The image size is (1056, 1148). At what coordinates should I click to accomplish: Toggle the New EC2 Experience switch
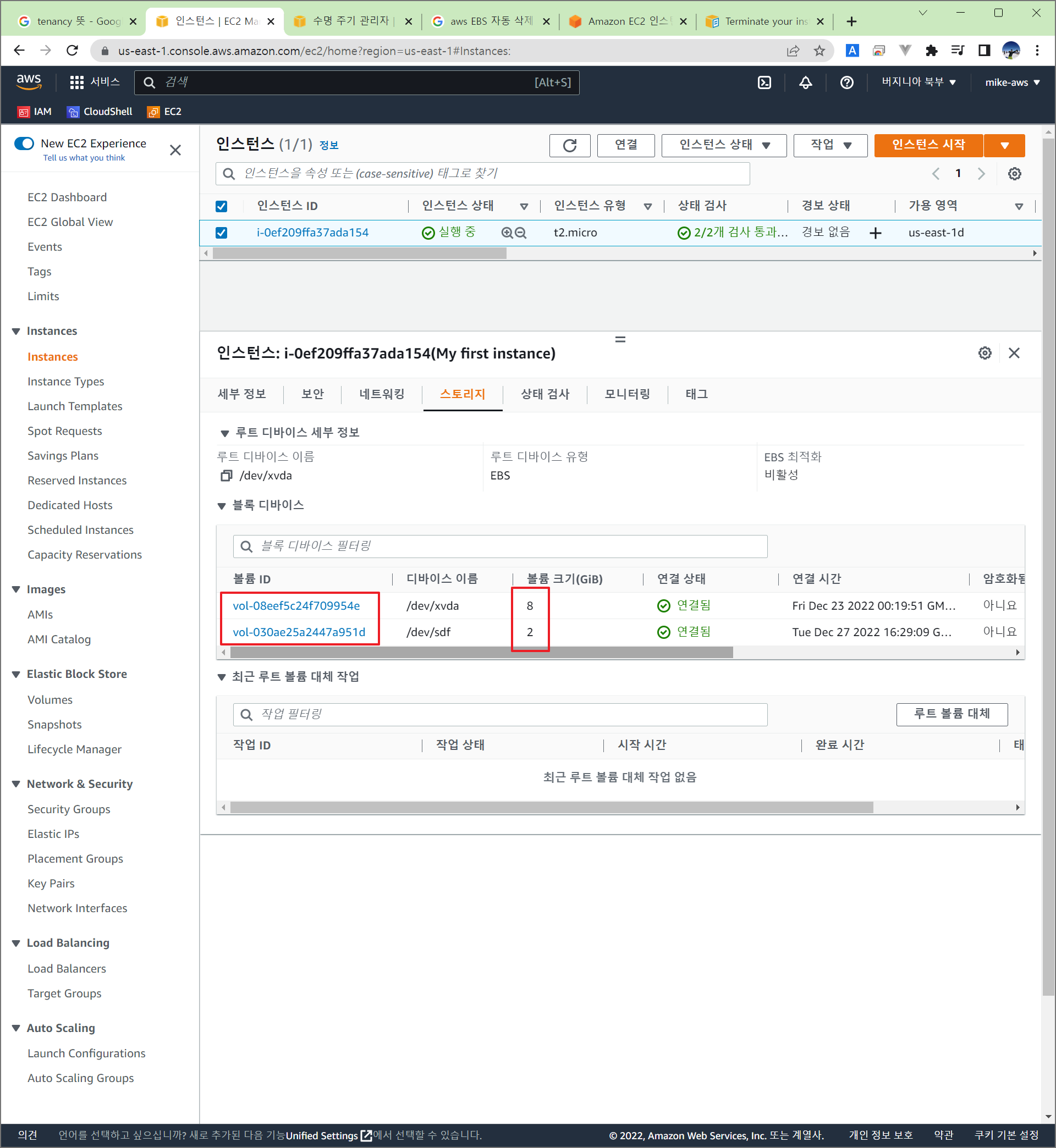click(24, 143)
